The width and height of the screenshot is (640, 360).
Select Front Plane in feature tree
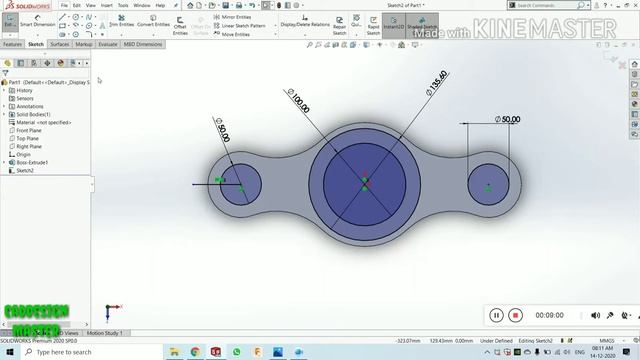click(x=25, y=130)
